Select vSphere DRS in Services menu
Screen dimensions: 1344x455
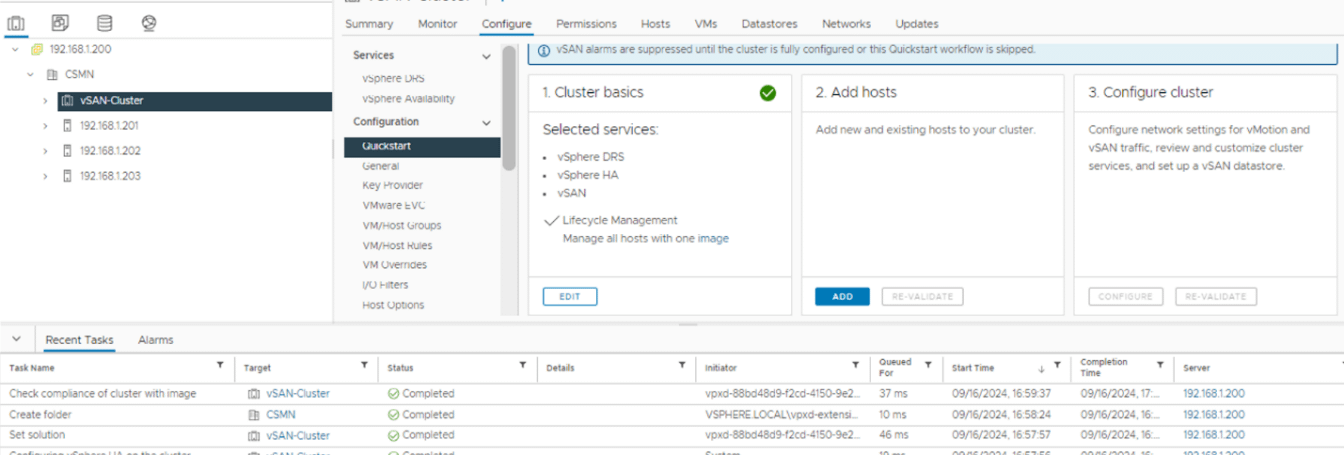coord(394,78)
